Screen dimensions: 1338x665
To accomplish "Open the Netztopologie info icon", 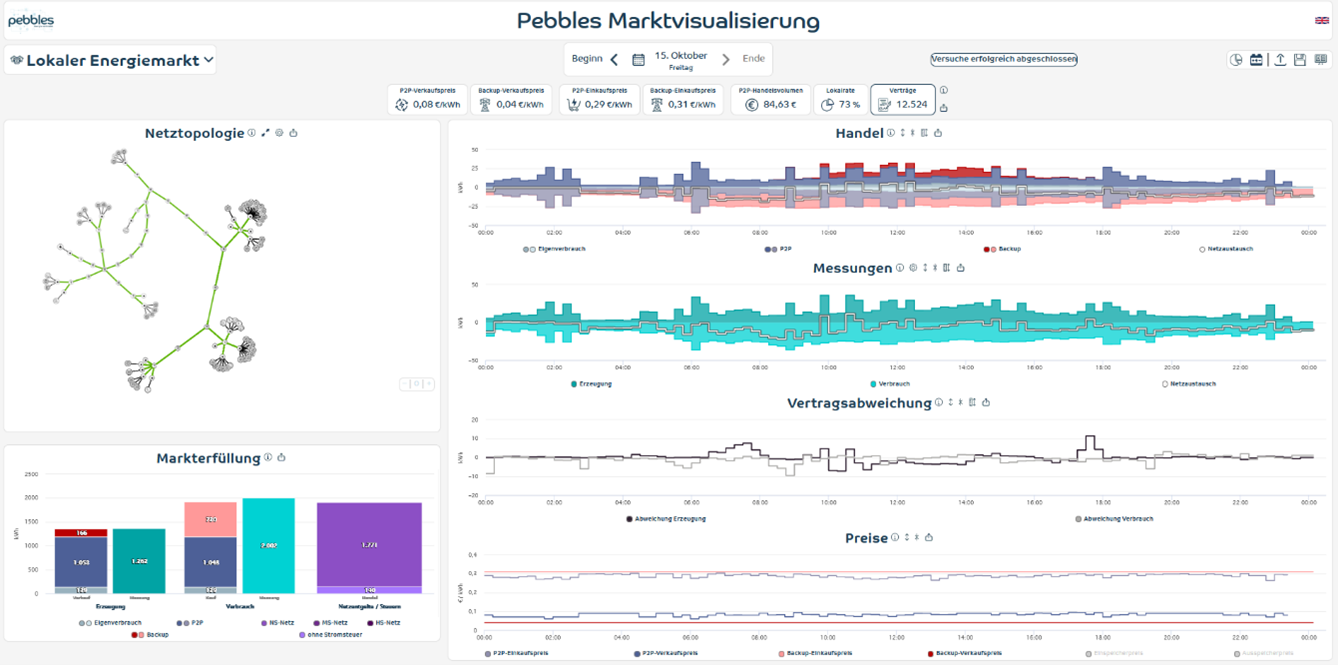I will (x=252, y=133).
